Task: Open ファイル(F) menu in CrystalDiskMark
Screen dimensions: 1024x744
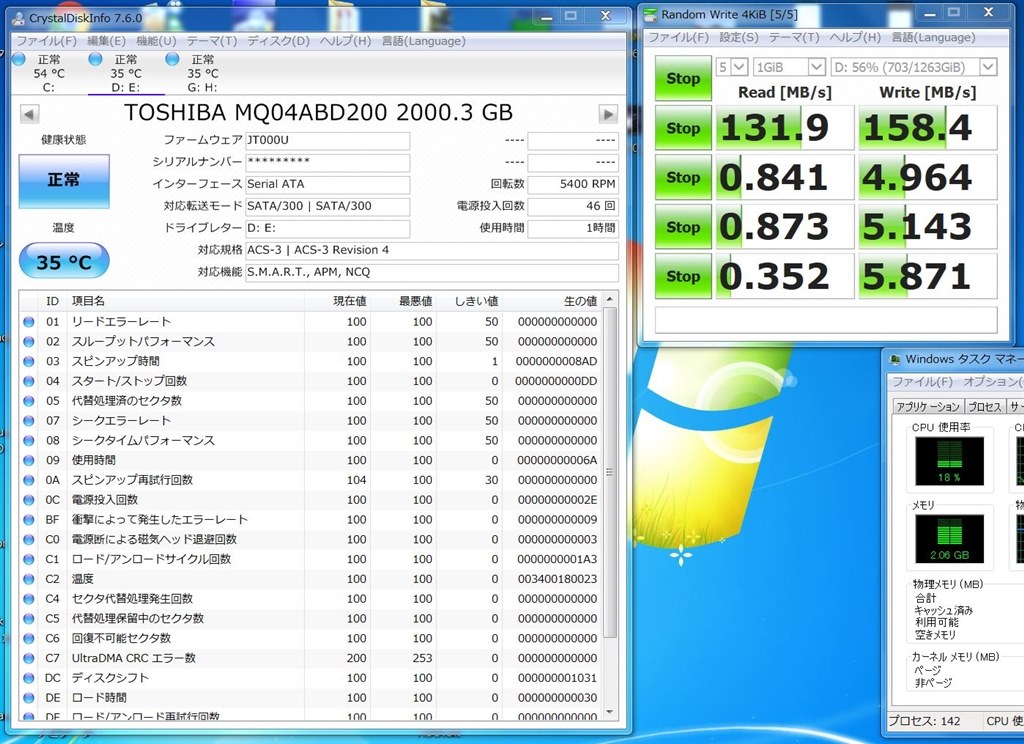Action: (679, 37)
